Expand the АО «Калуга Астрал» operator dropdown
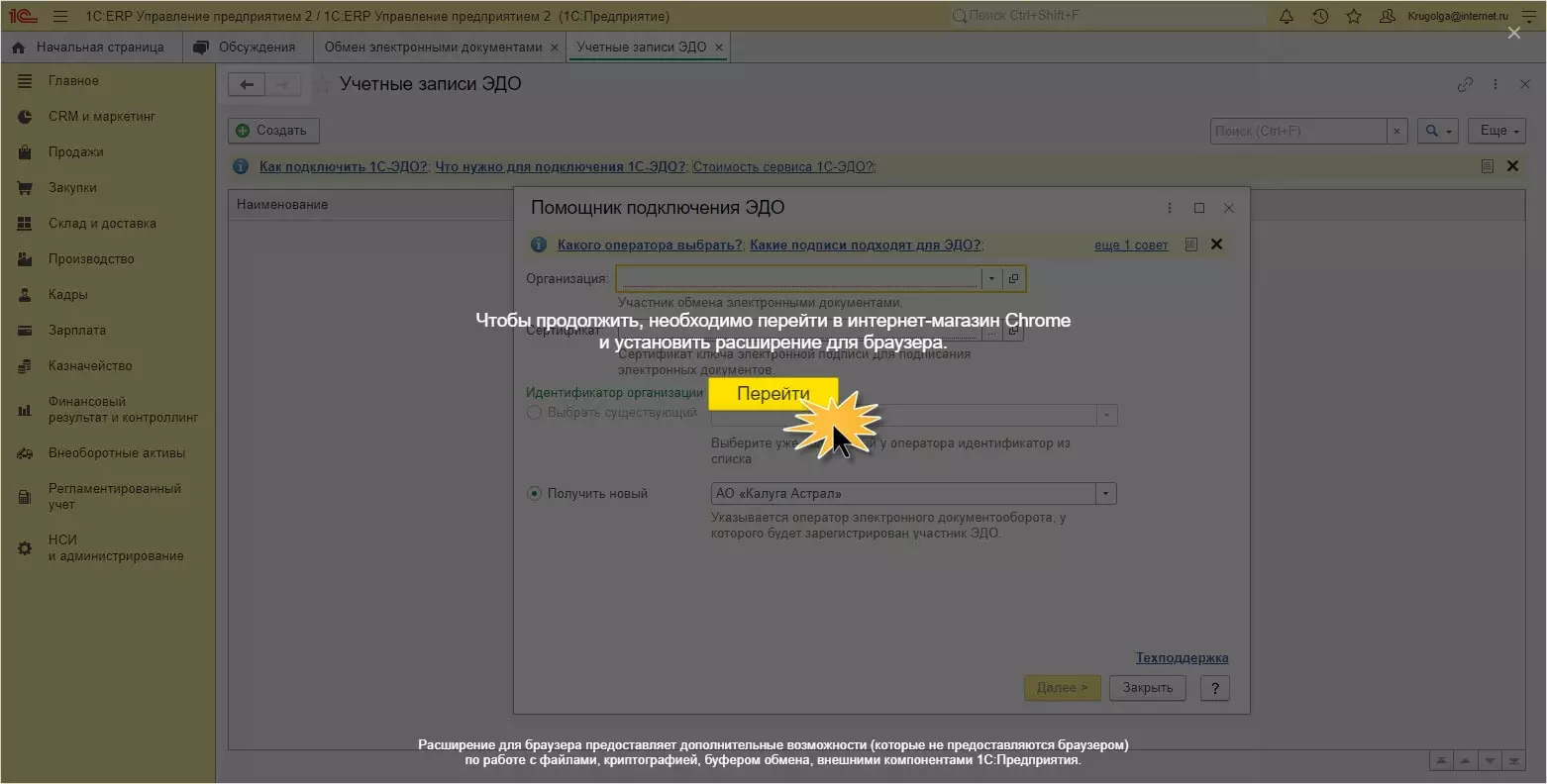Viewport: 1547px width, 784px height. [x=1106, y=494]
